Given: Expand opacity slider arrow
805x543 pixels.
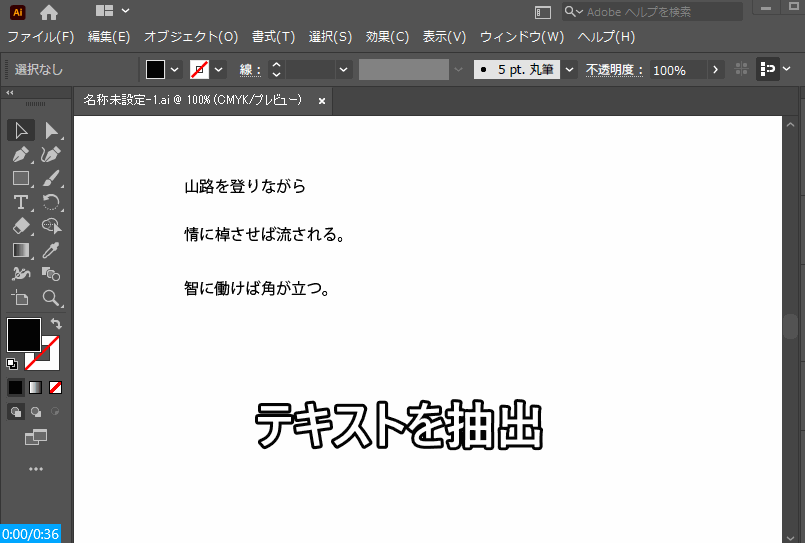Looking at the screenshot, I should pos(715,69).
